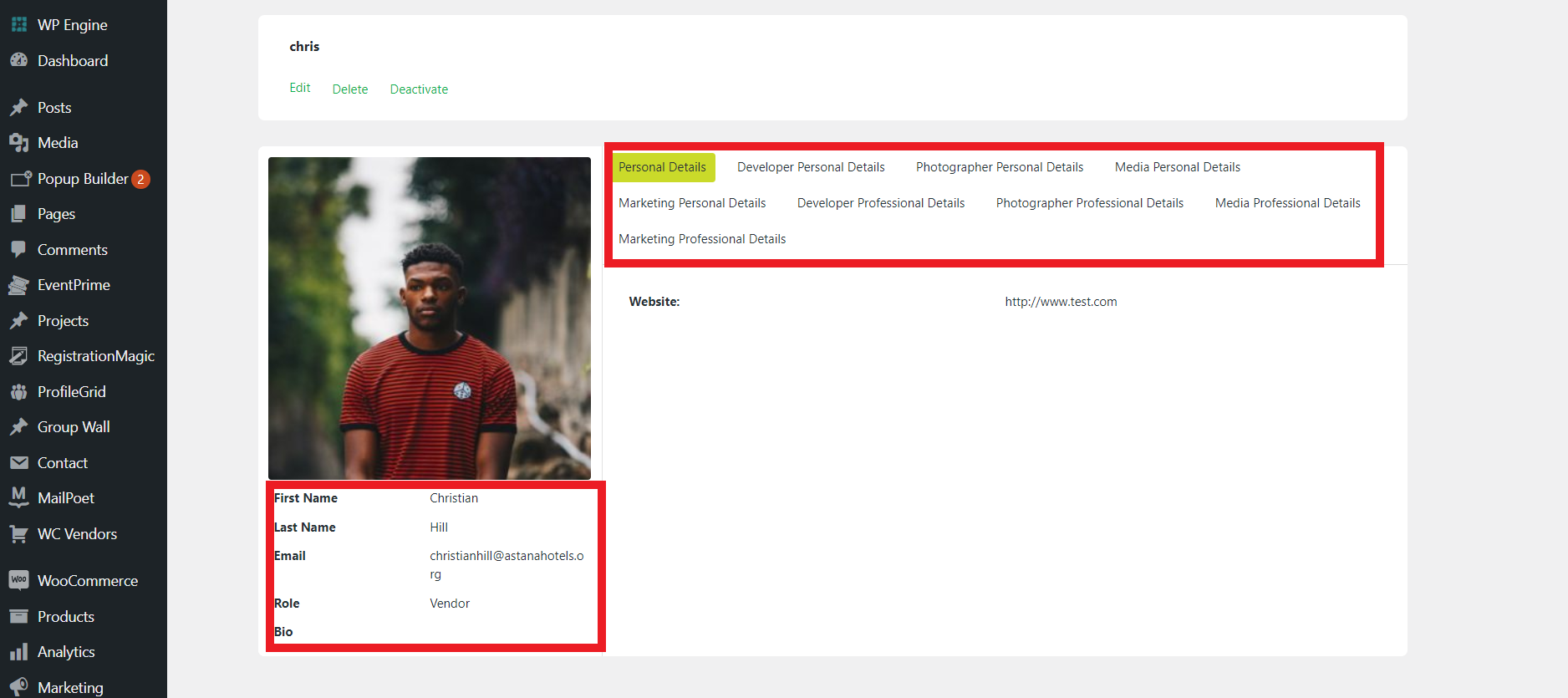Viewport: 1568px width, 698px height.
Task: Click the Contact envelope icon
Action: pos(18,462)
